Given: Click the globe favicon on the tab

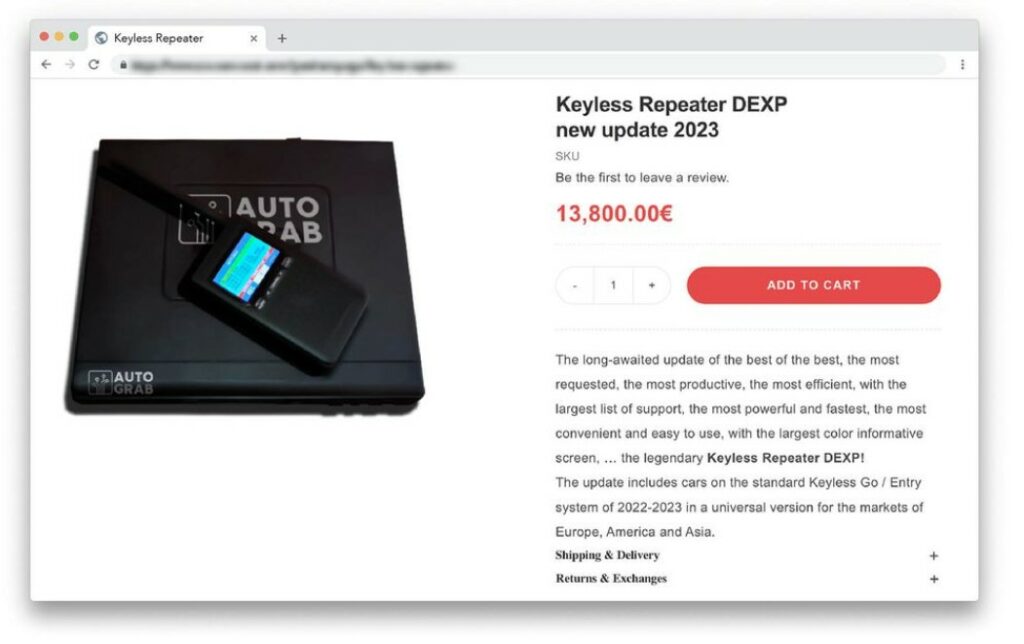Looking at the screenshot, I should pos(101,38).
